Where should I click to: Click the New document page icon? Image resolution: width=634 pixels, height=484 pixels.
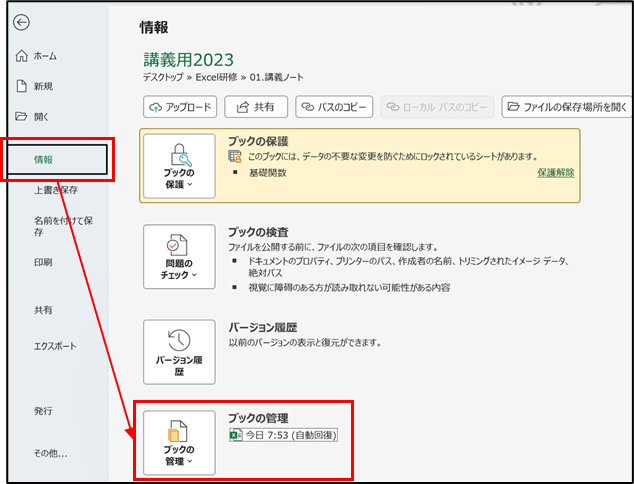click(x=21, y=86)
